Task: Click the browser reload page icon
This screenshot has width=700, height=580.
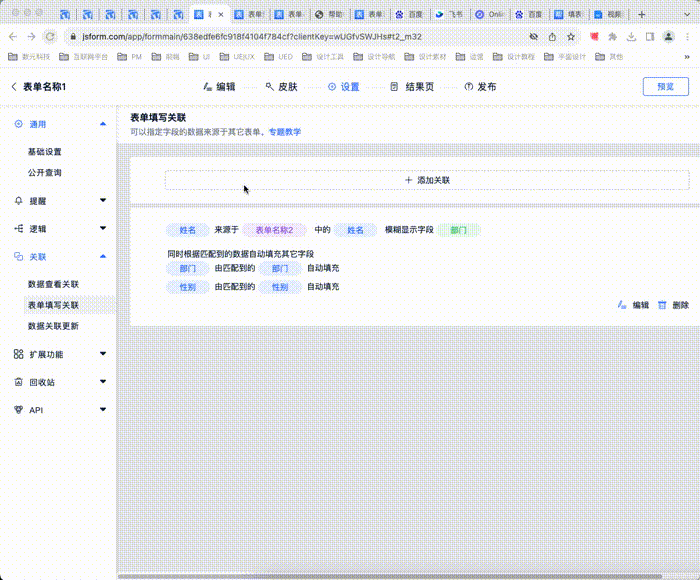Action: [50, 35]
